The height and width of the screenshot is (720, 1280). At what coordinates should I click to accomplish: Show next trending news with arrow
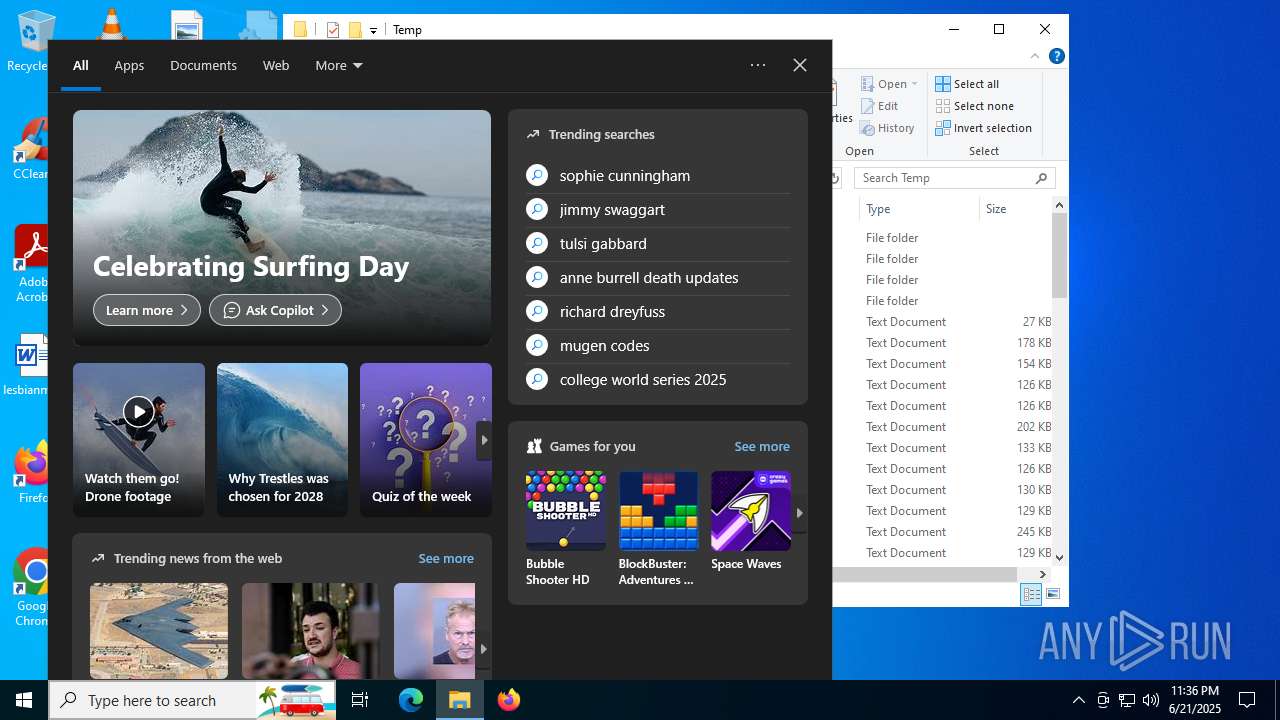[x=484, y=649]
